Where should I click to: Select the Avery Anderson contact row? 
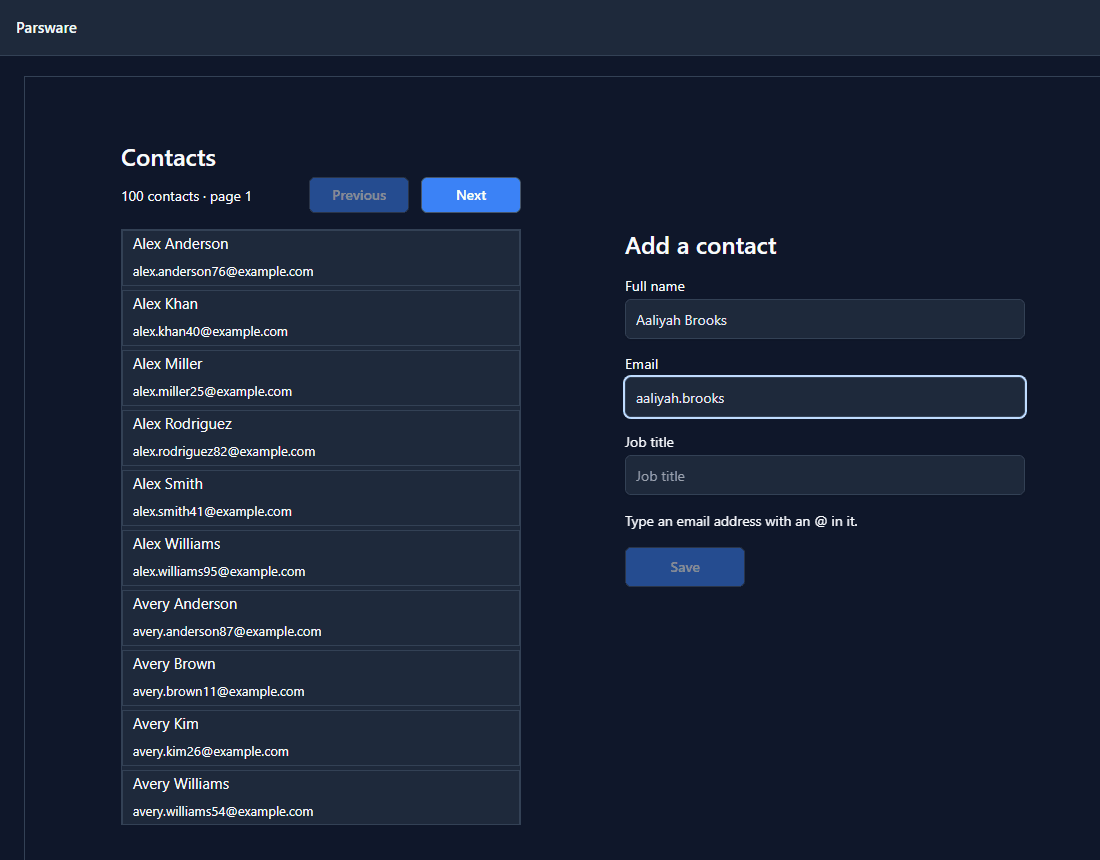(321, 617)
